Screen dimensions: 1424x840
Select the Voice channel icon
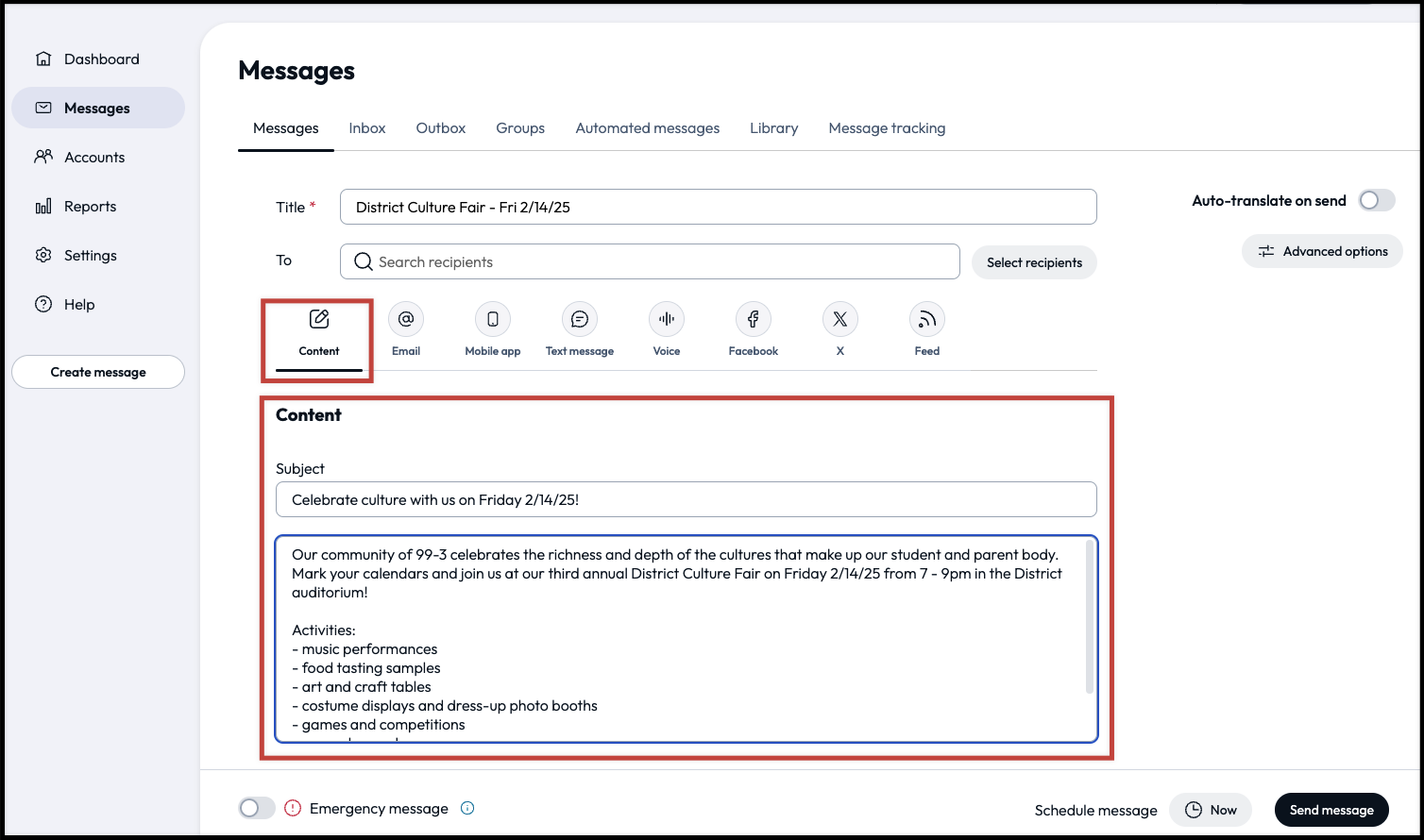coord(667,320)
